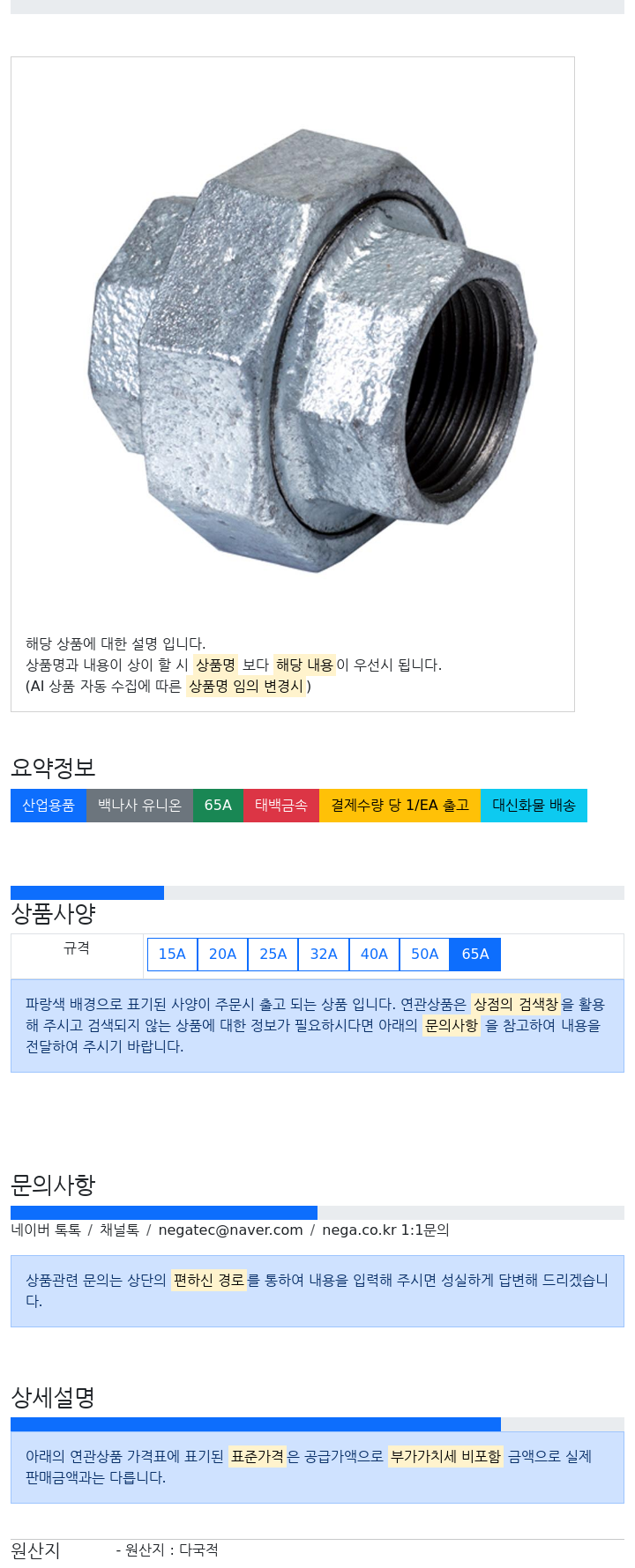Choose the 50A size option
This screenshot has width=635, height=1568.
(x=424, y=954)
